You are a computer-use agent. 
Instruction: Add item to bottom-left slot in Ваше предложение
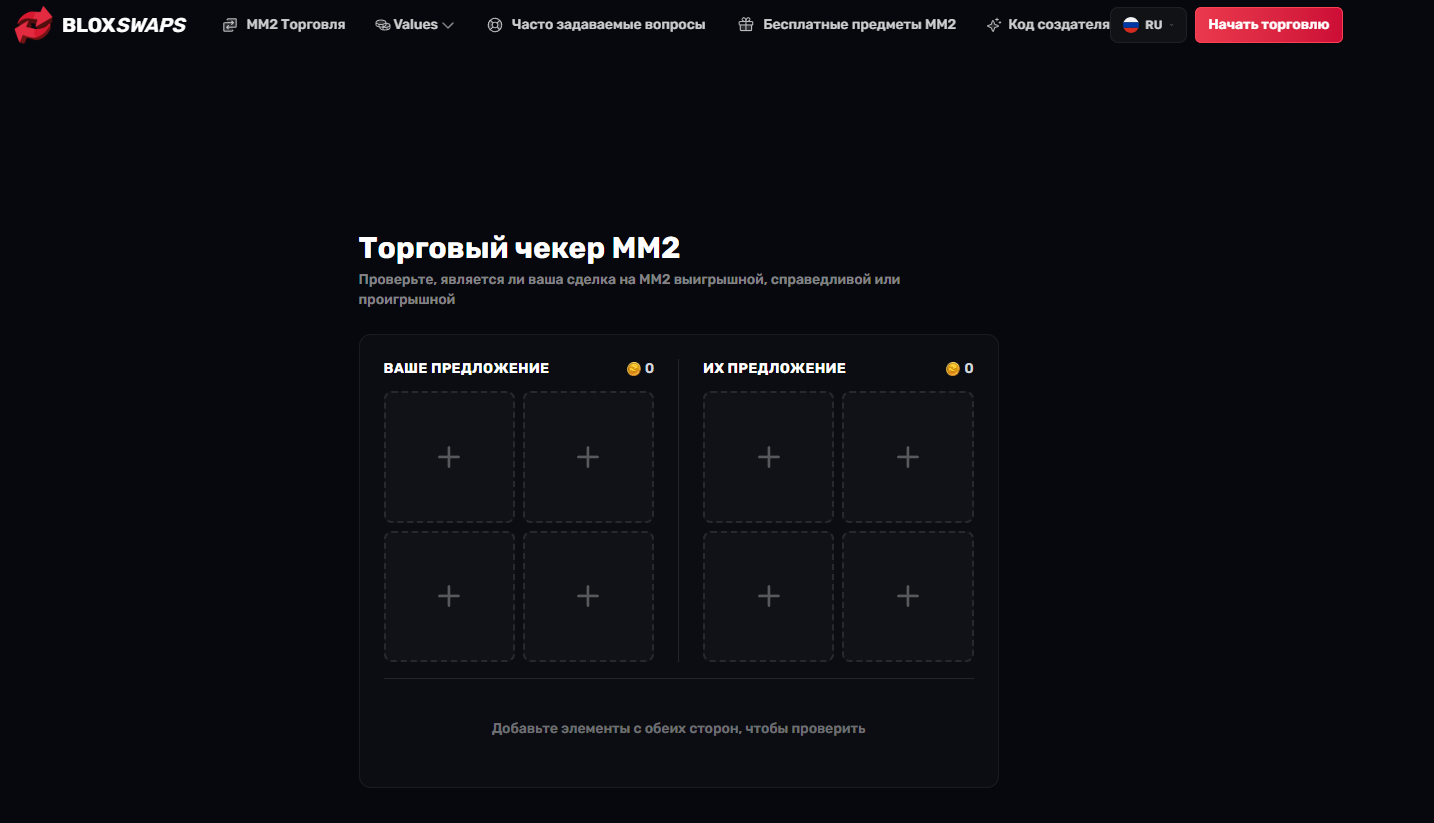pos(449,596)
